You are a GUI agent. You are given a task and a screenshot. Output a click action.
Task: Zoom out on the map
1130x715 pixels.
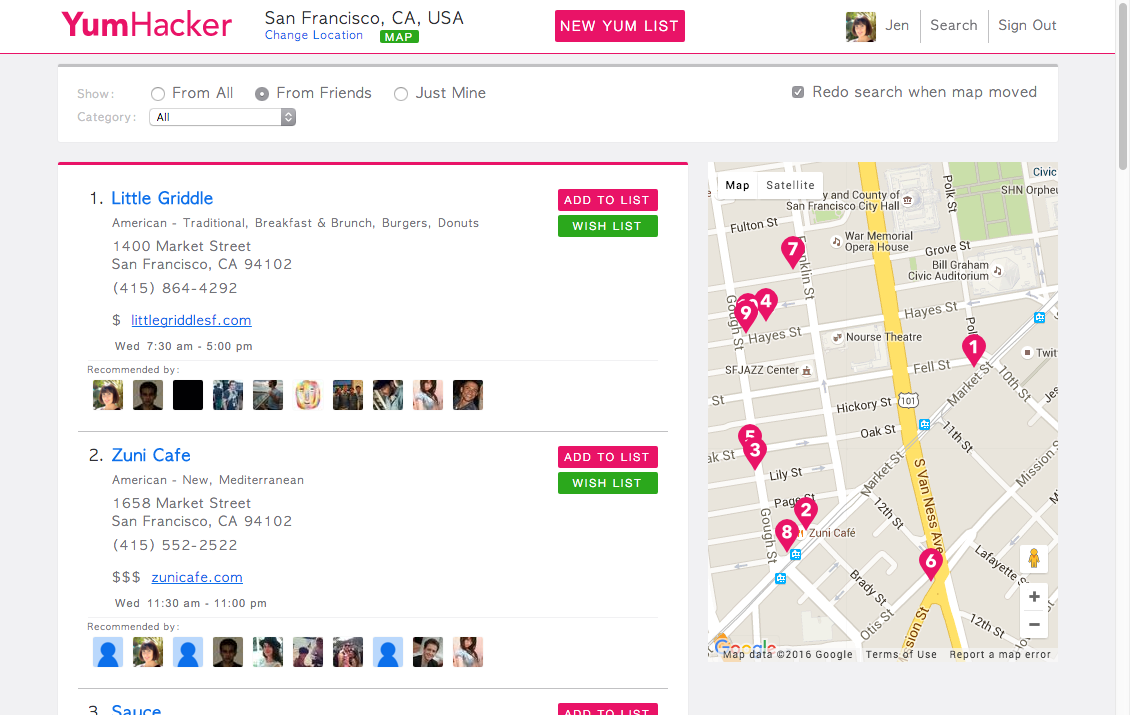(x=1034, y=624)
